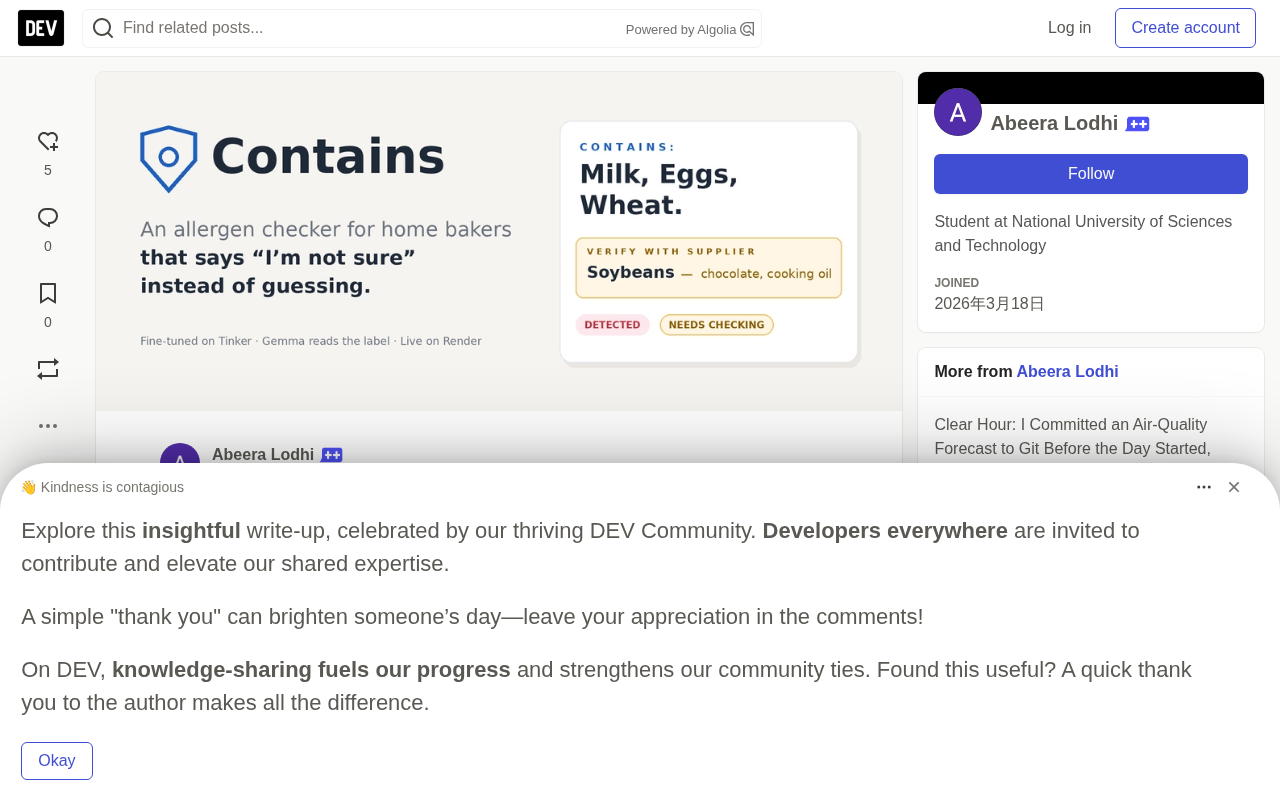
Task: Open the Clear Hour article link
Action: 1072,436
